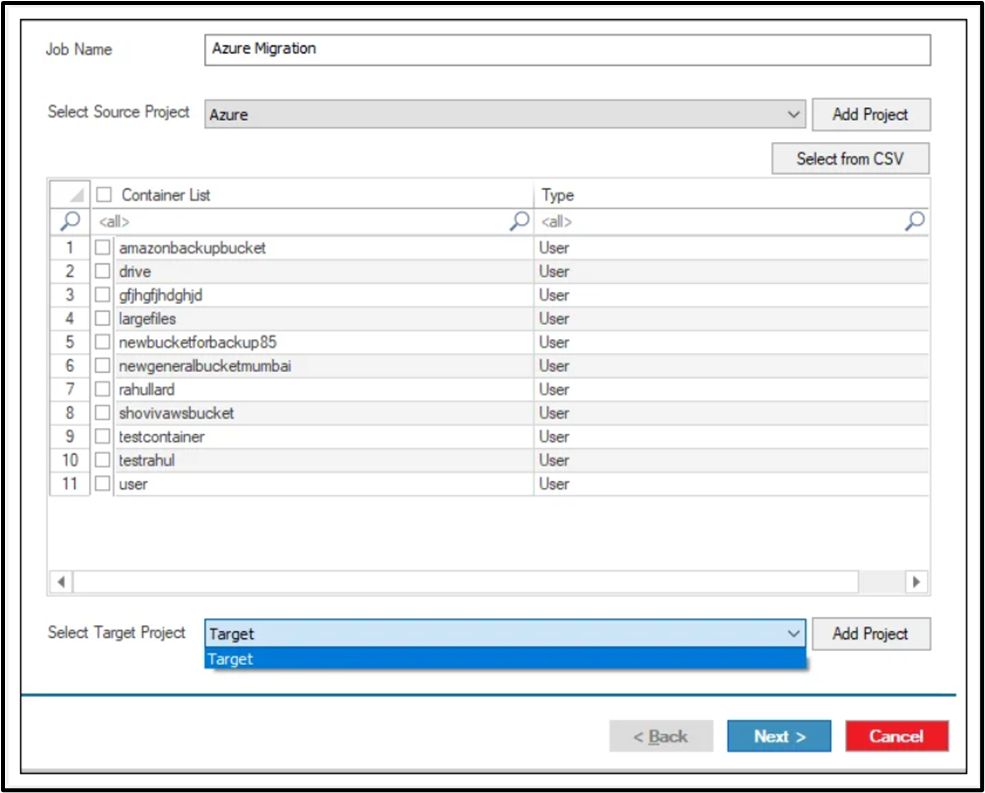Cancel the migration job wizard
The width and height of the screenshot is (985, 793).
pos(897,736)
